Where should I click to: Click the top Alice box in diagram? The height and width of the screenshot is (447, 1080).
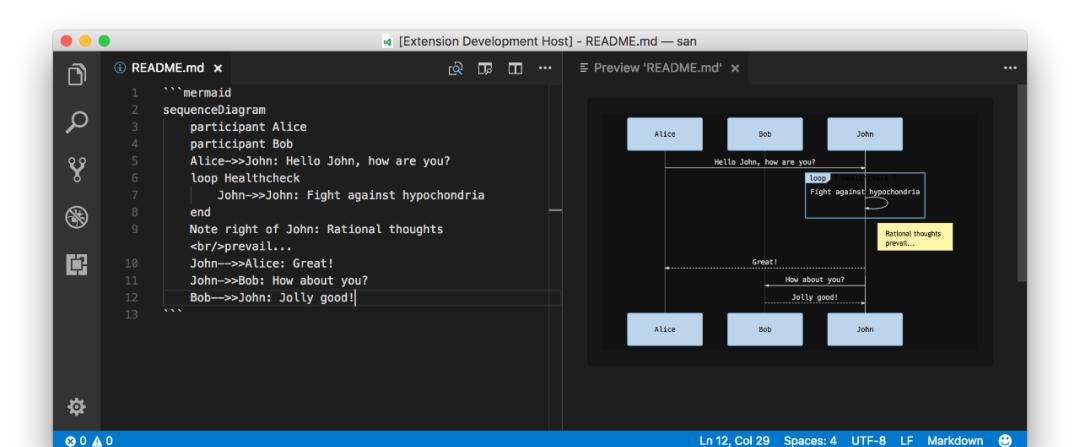(x=665, y=134)
